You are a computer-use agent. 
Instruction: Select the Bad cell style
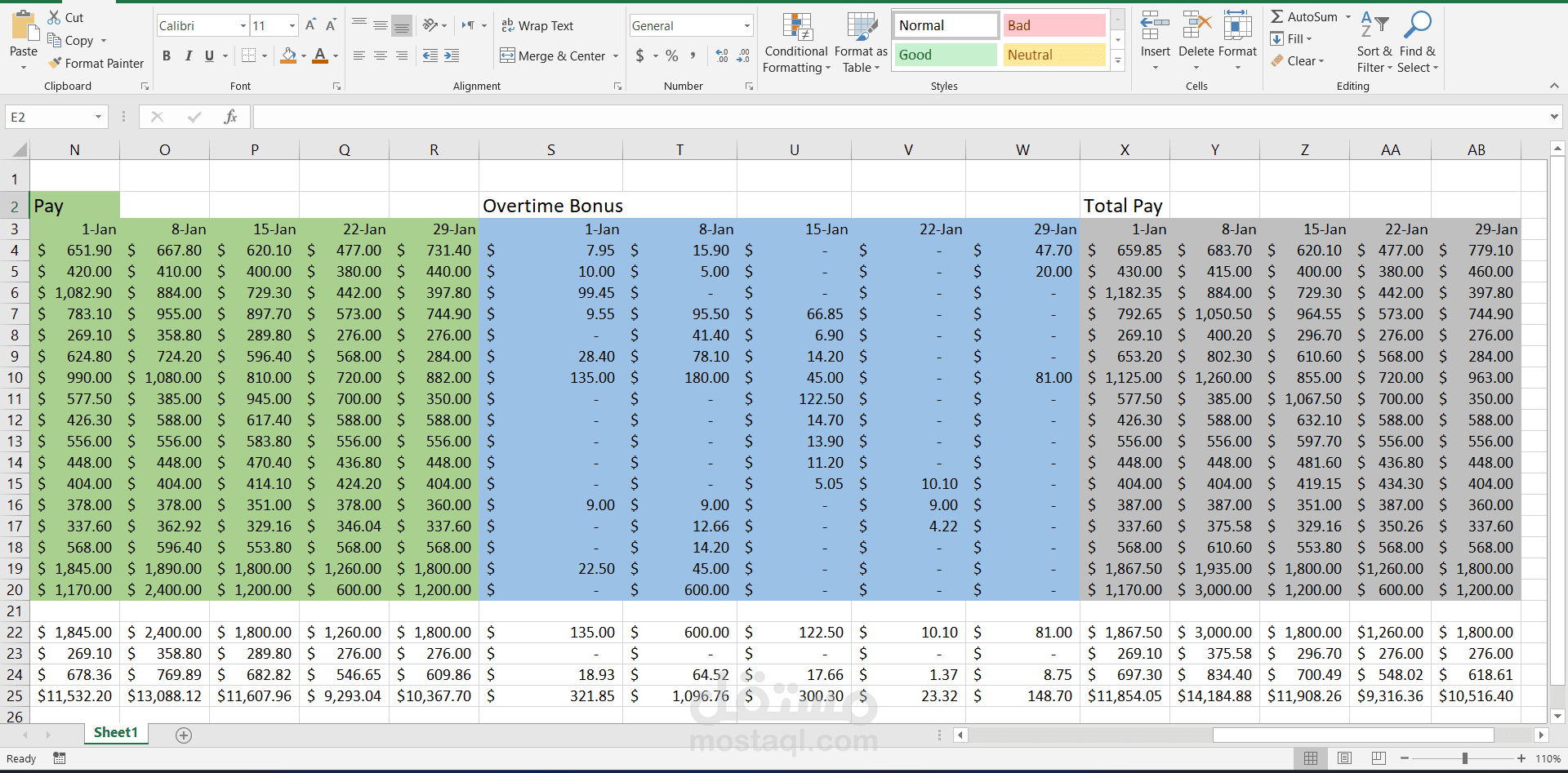(1054, 25)
